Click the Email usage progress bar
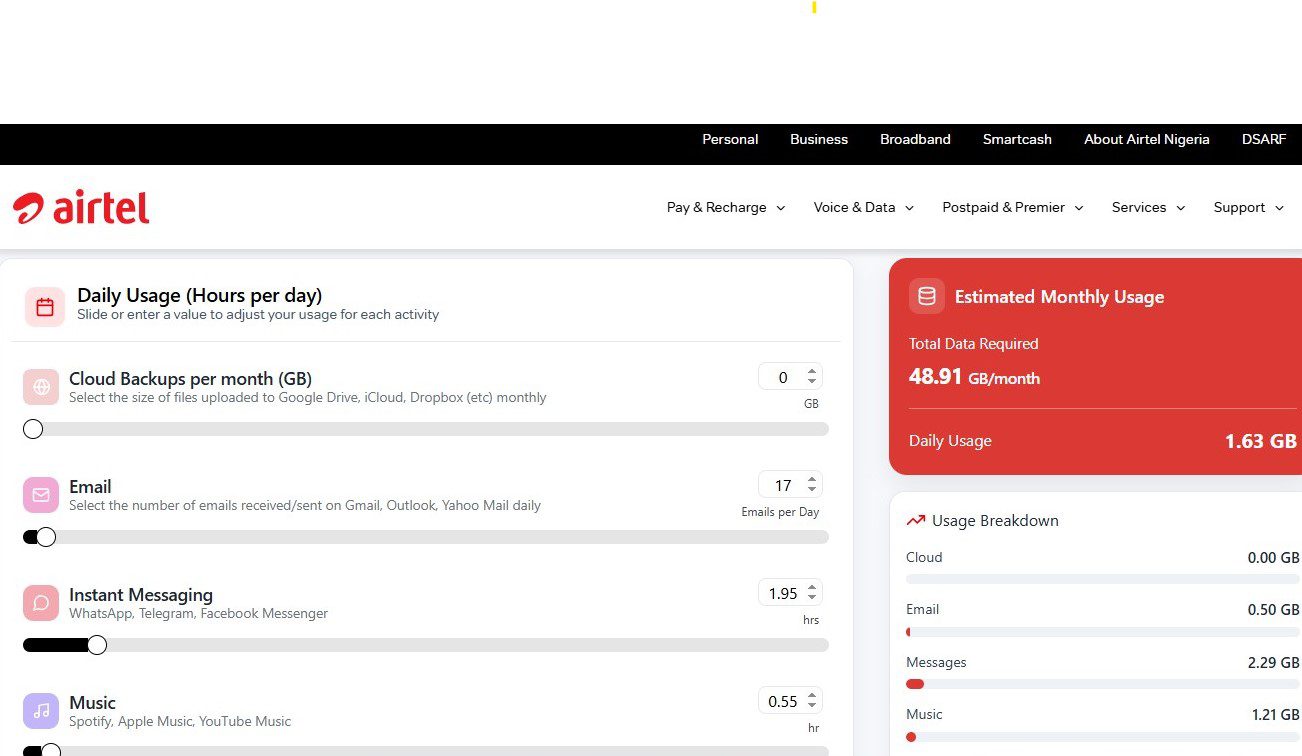Screen dimensions: 1302x756 point(1103,632)
